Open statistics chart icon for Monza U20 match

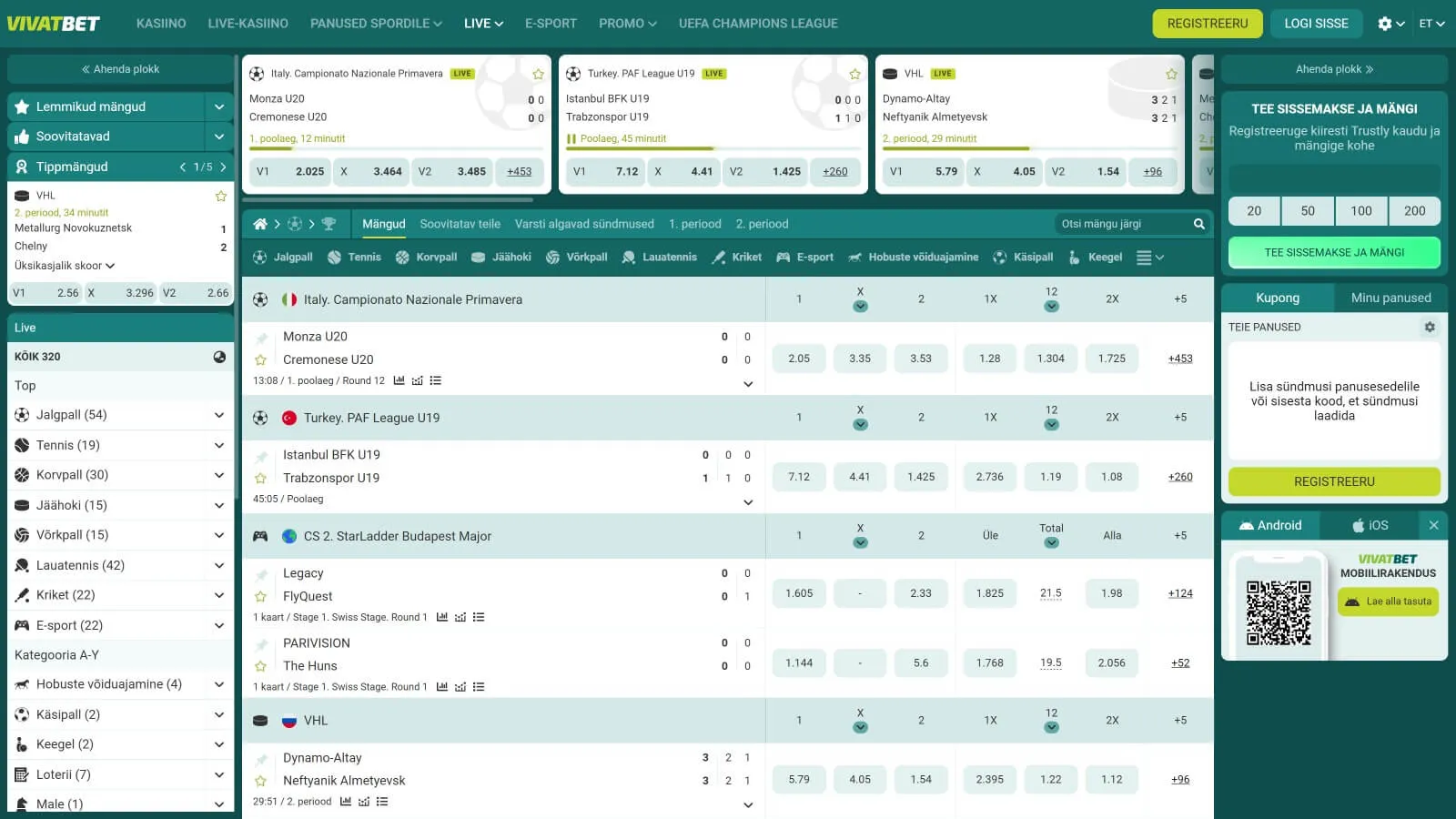coord(399,380)
